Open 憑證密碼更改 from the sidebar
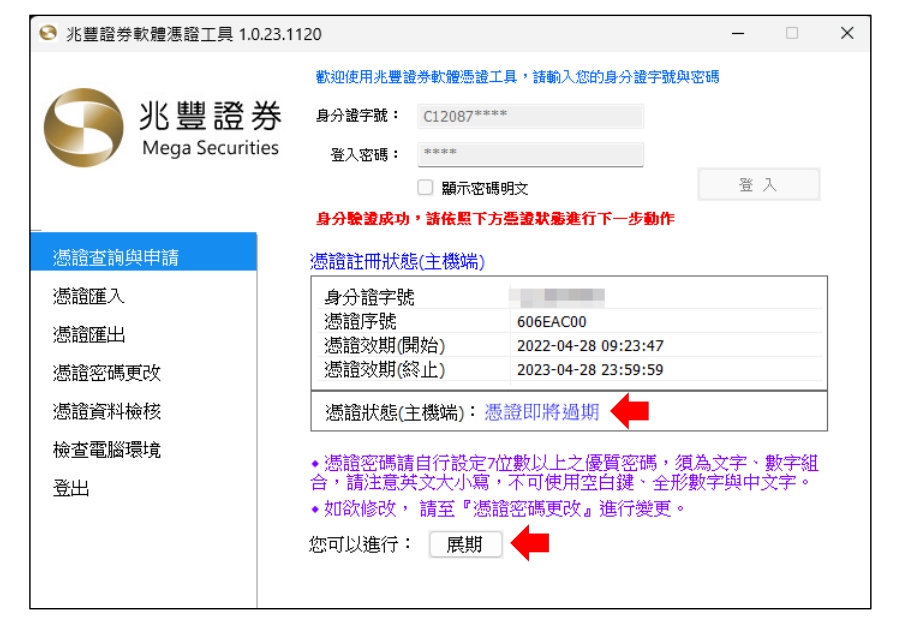 tap(107, 373)
